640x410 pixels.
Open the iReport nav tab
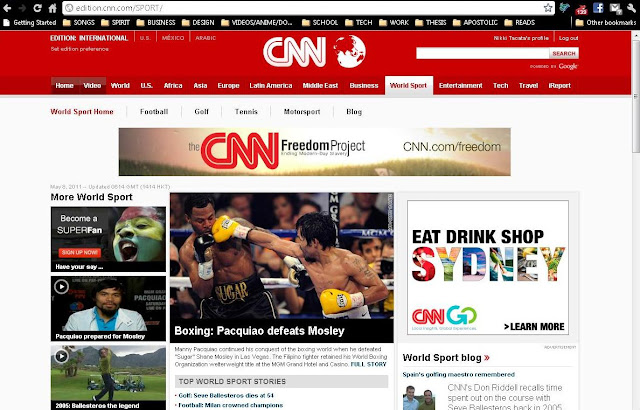pyautogui.click(x=560, y=86)
